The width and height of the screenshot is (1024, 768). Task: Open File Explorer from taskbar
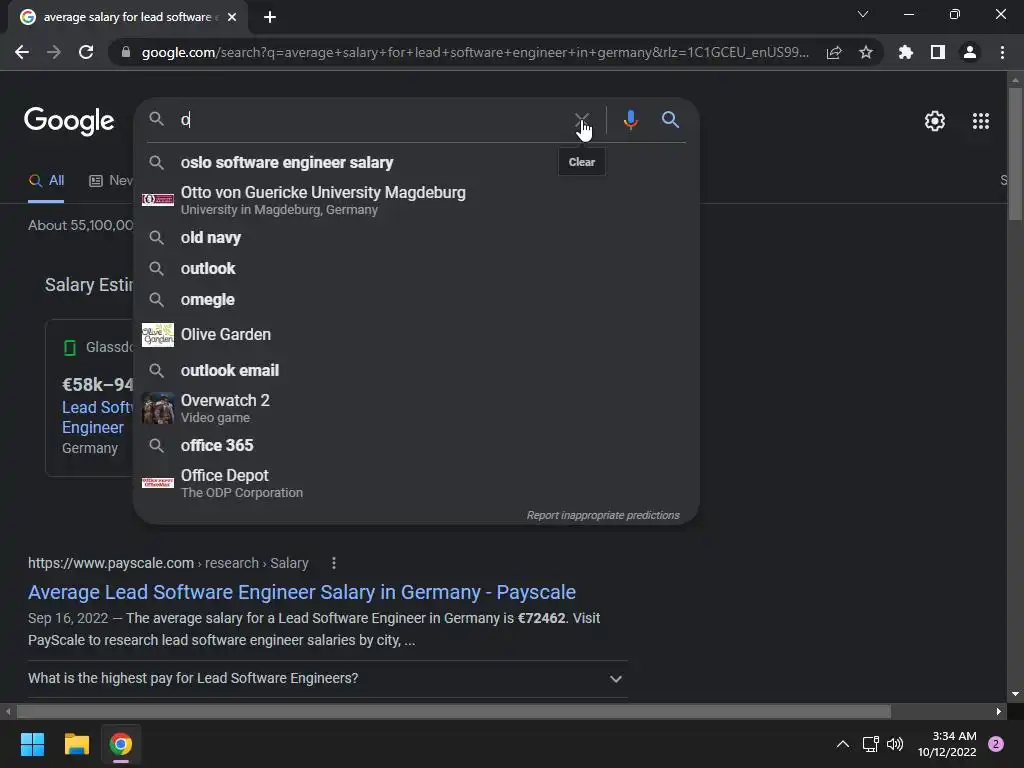pos(76,744)
